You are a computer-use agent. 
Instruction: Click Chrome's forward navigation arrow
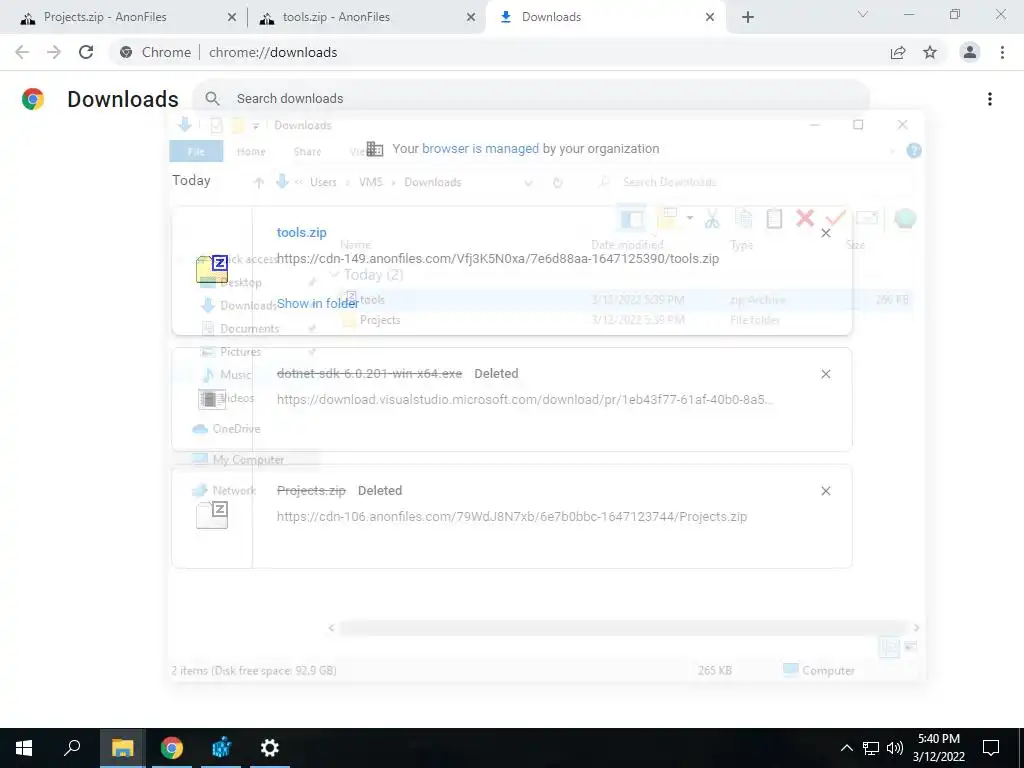[x=54, y=52]
